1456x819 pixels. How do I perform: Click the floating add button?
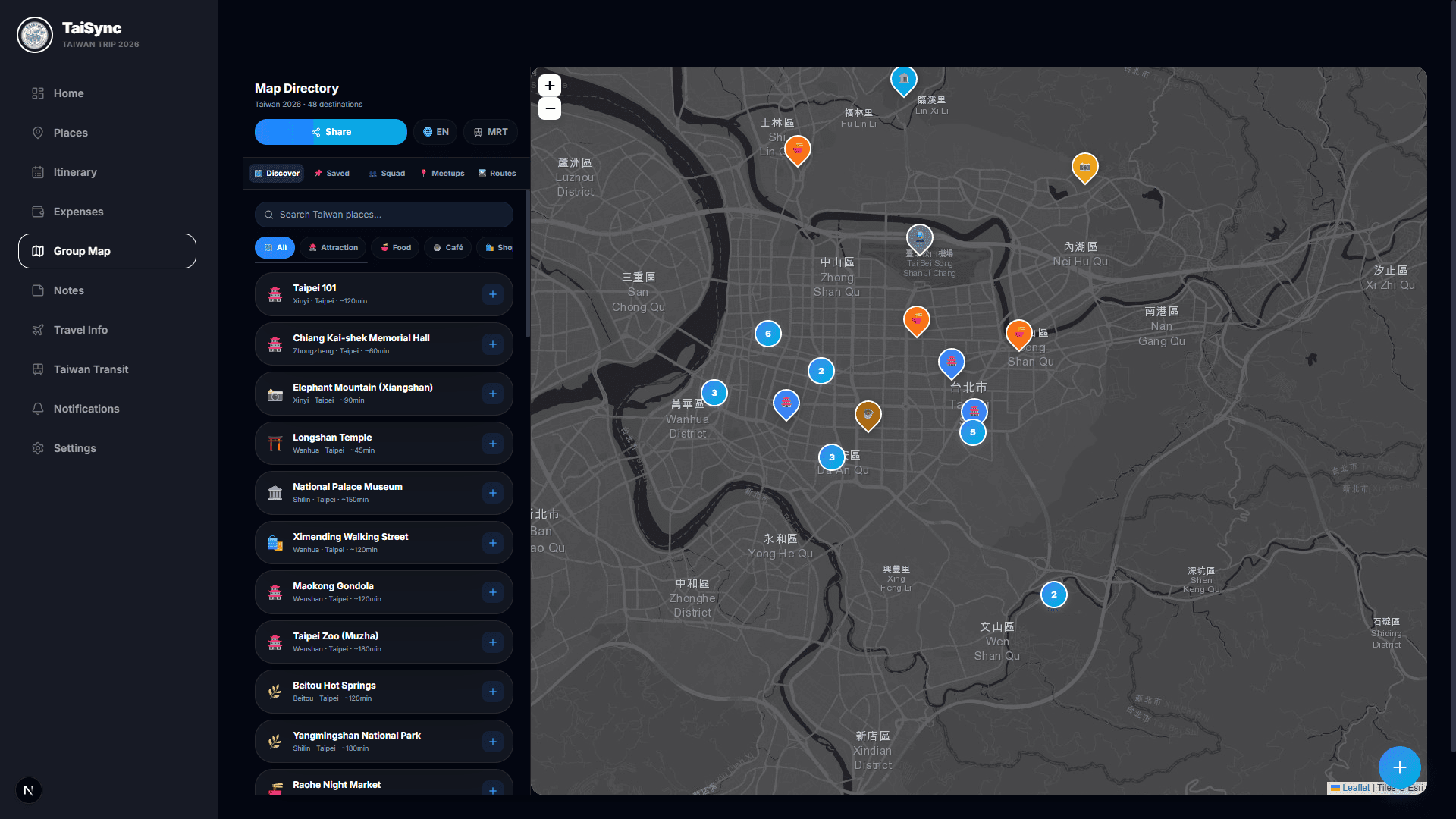(1399, 767)
